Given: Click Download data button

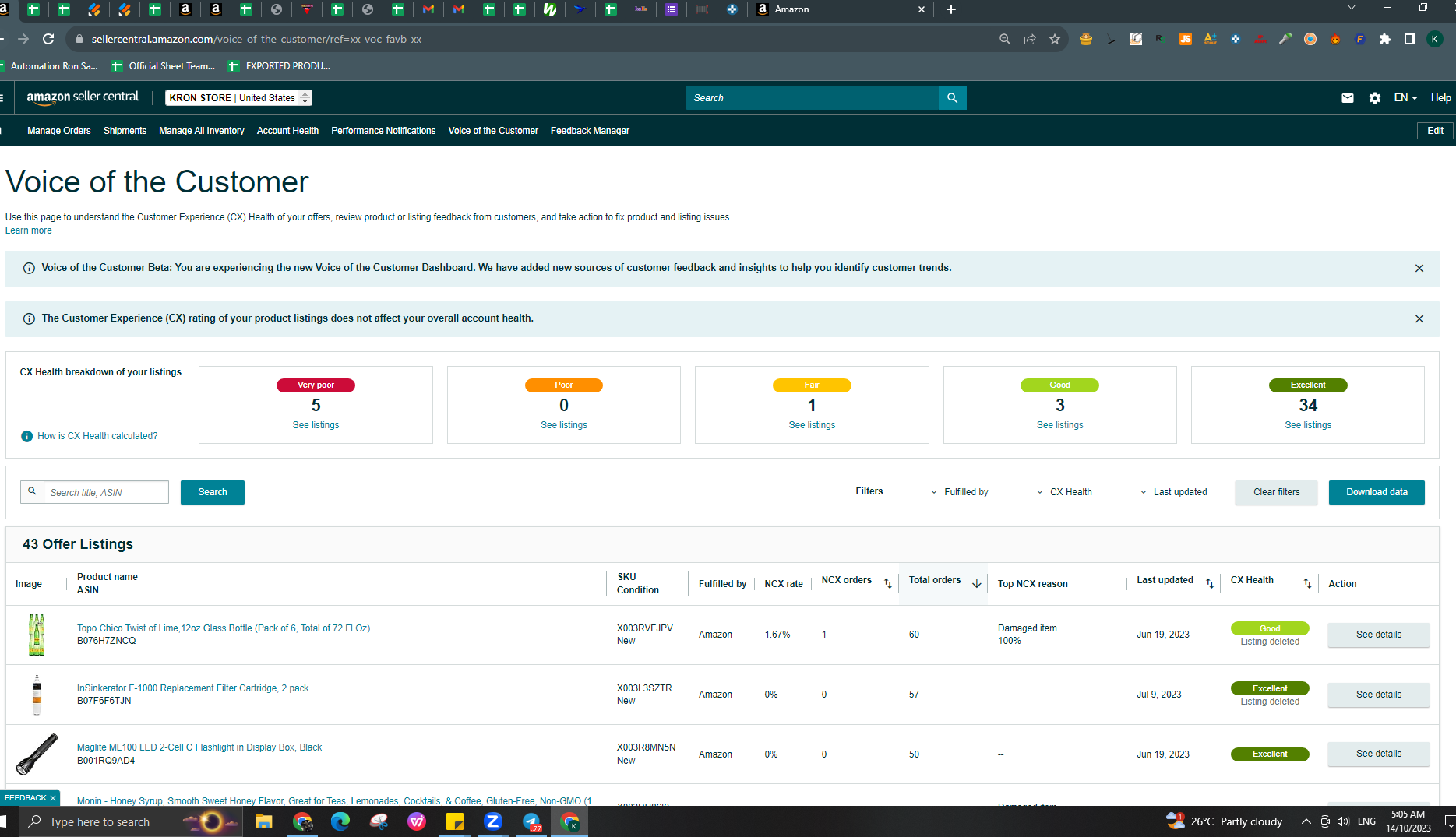Looking at the screenshot, I should [x=1377, y=492].
